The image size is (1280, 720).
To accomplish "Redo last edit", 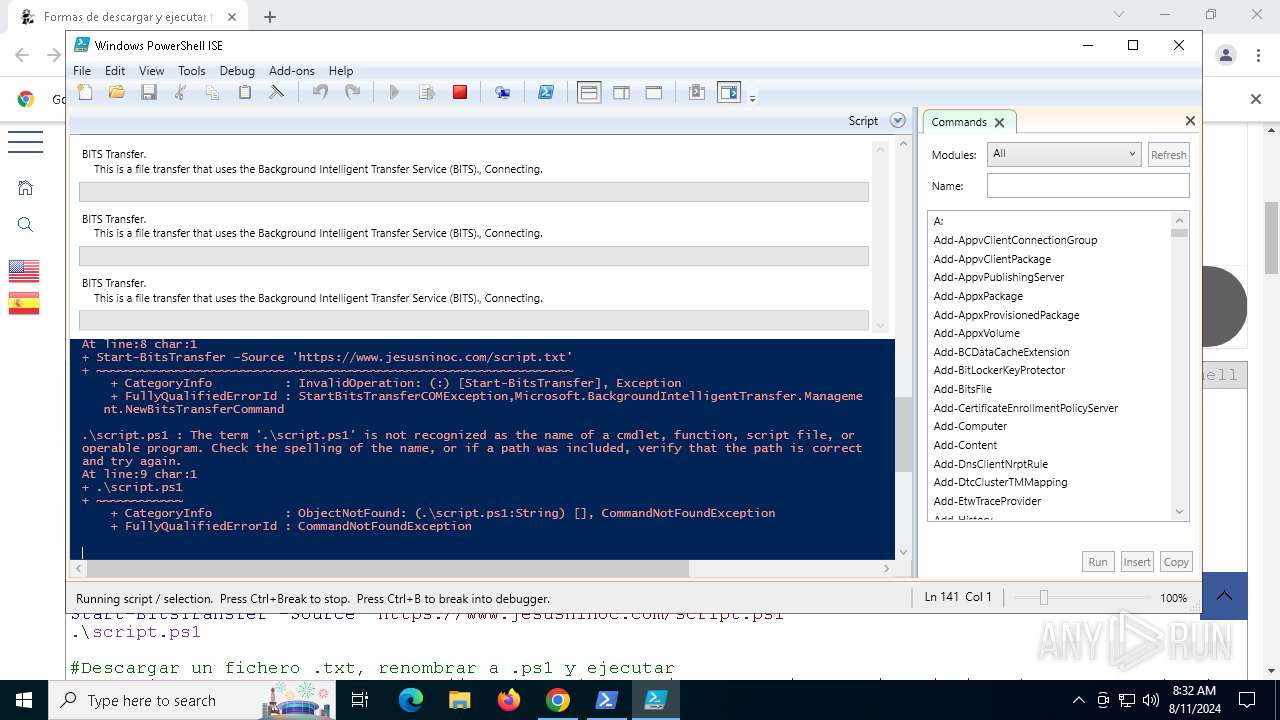I will tap(352, 93).
